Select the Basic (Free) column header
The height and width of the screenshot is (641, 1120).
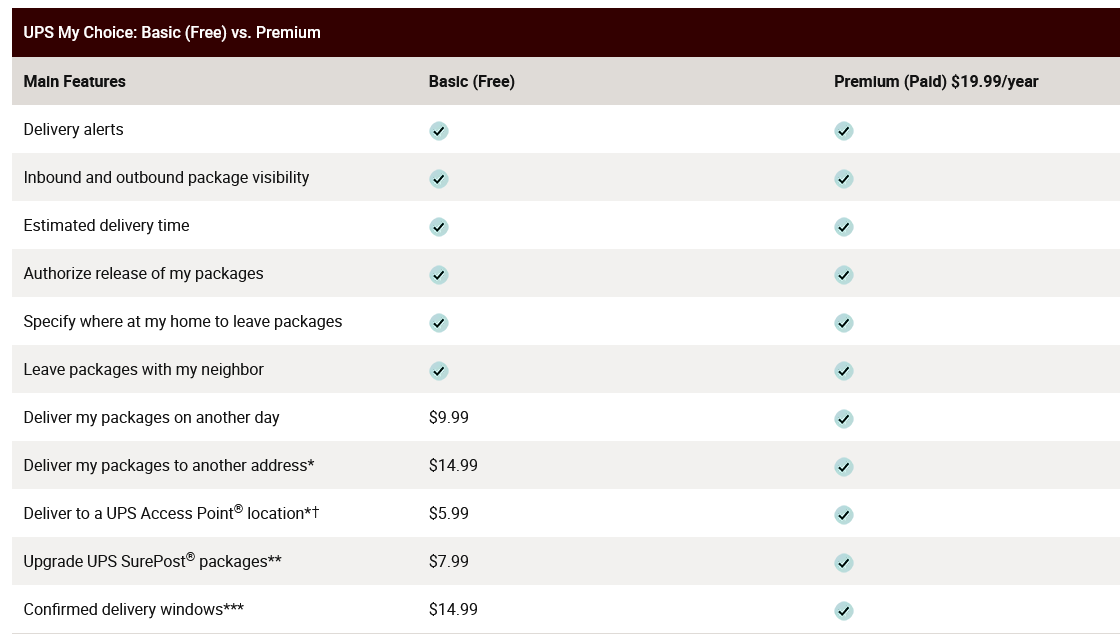[471, 81]
